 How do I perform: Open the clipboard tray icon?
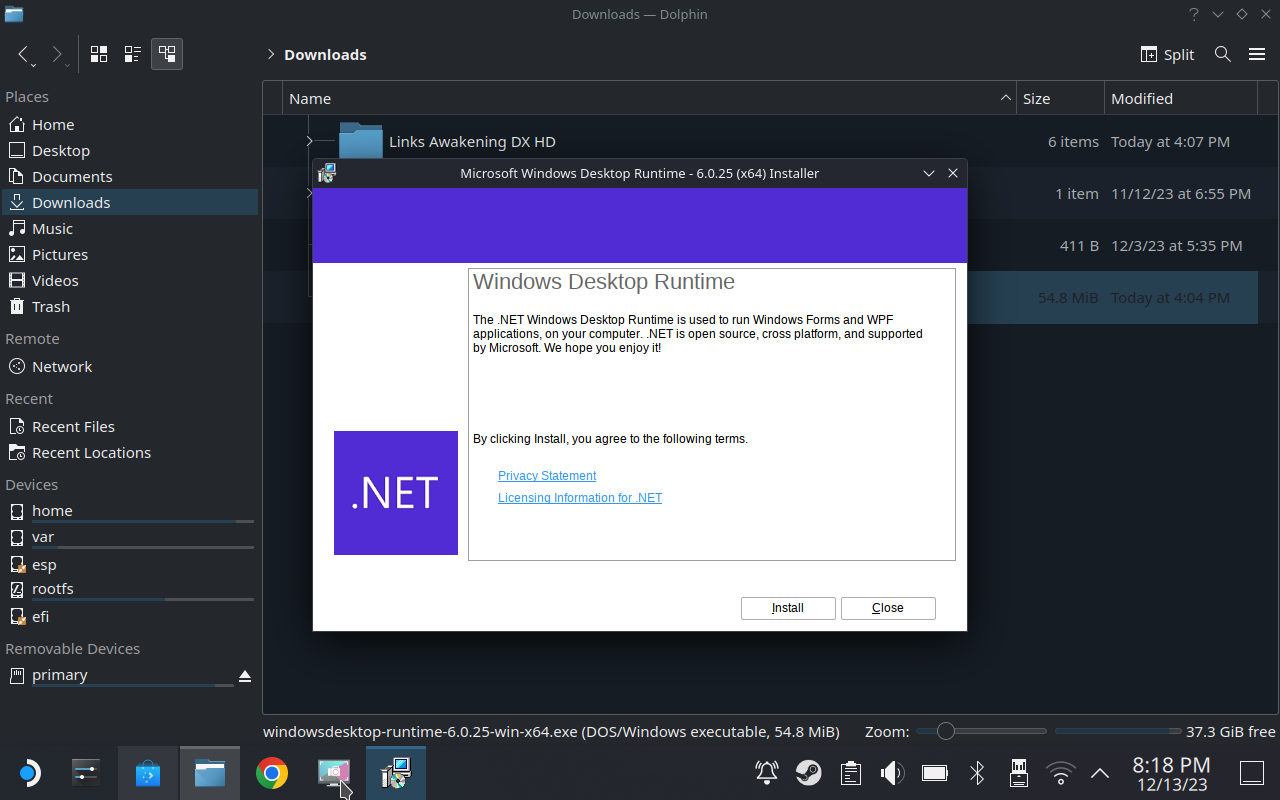coord(851,773)
